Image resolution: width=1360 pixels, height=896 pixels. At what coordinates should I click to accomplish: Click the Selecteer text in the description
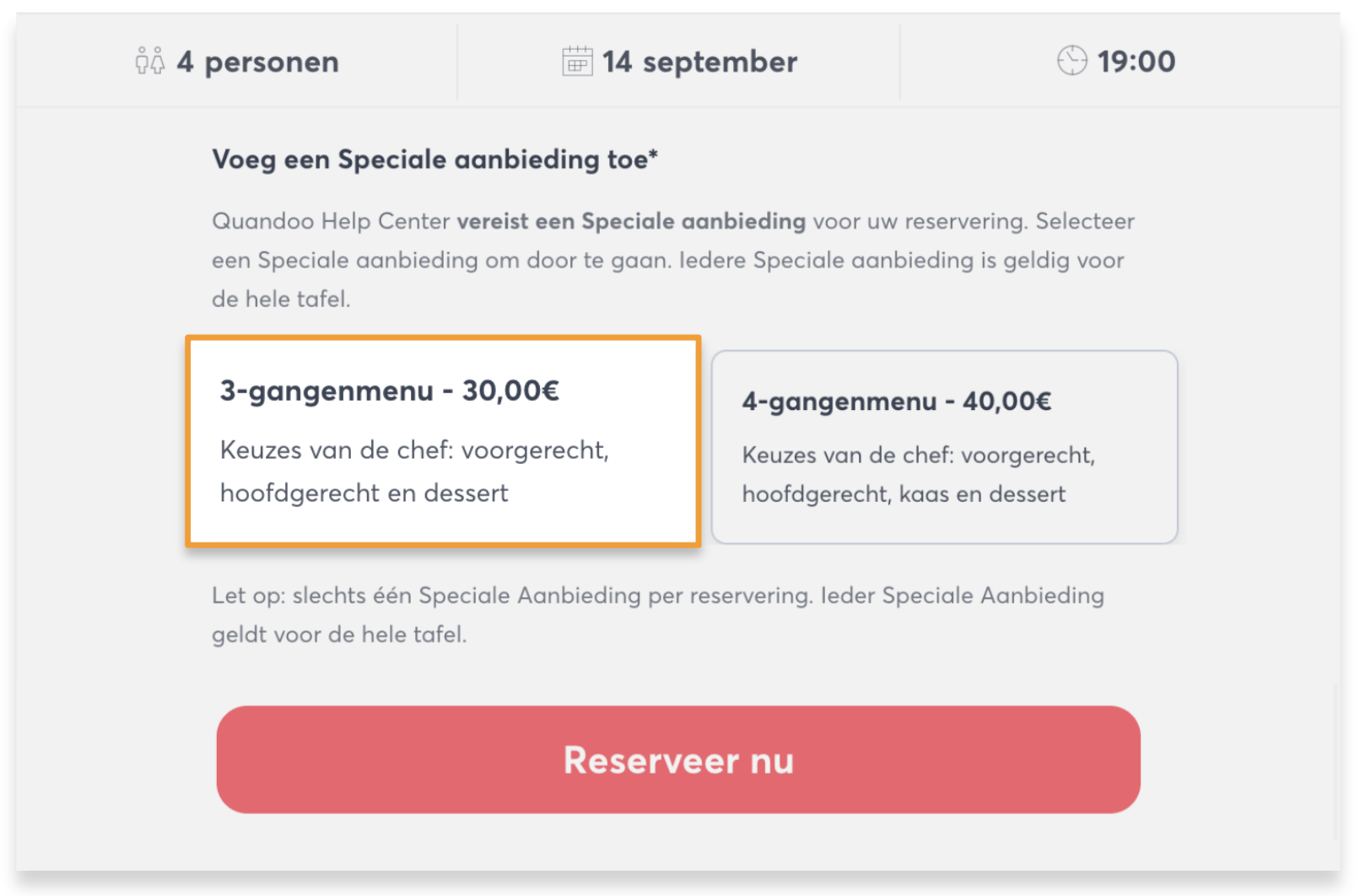click(1084, 221)
